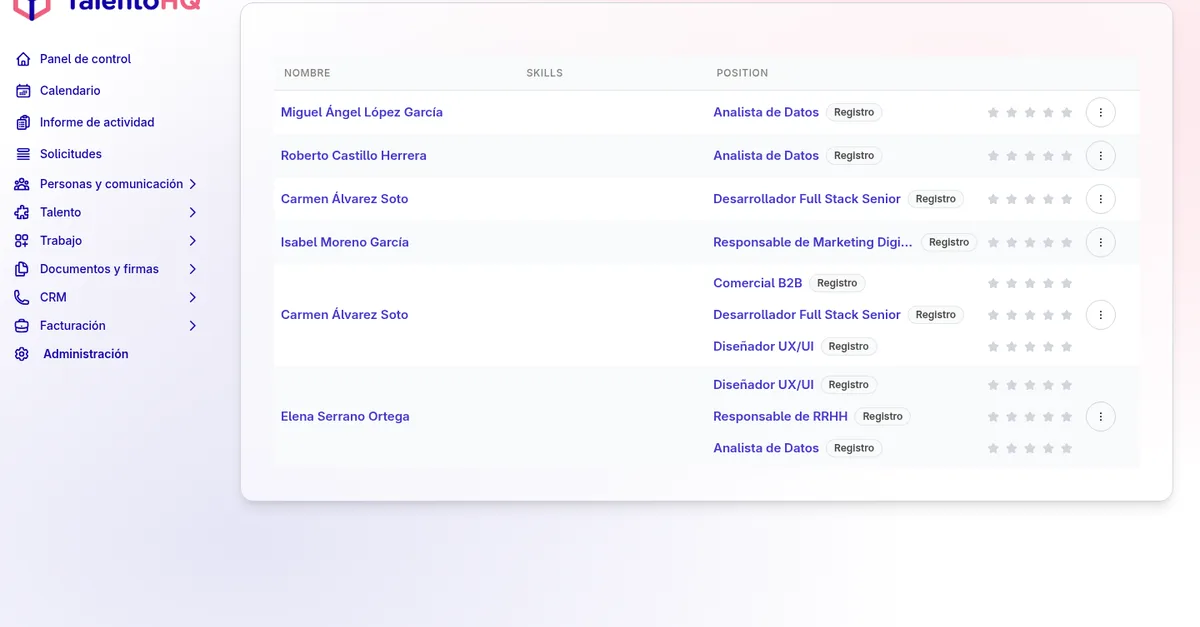Click Registro badge for Responsable de Marketing
Viewport: 1200px width, 627px height.
(x=949, y=242)
